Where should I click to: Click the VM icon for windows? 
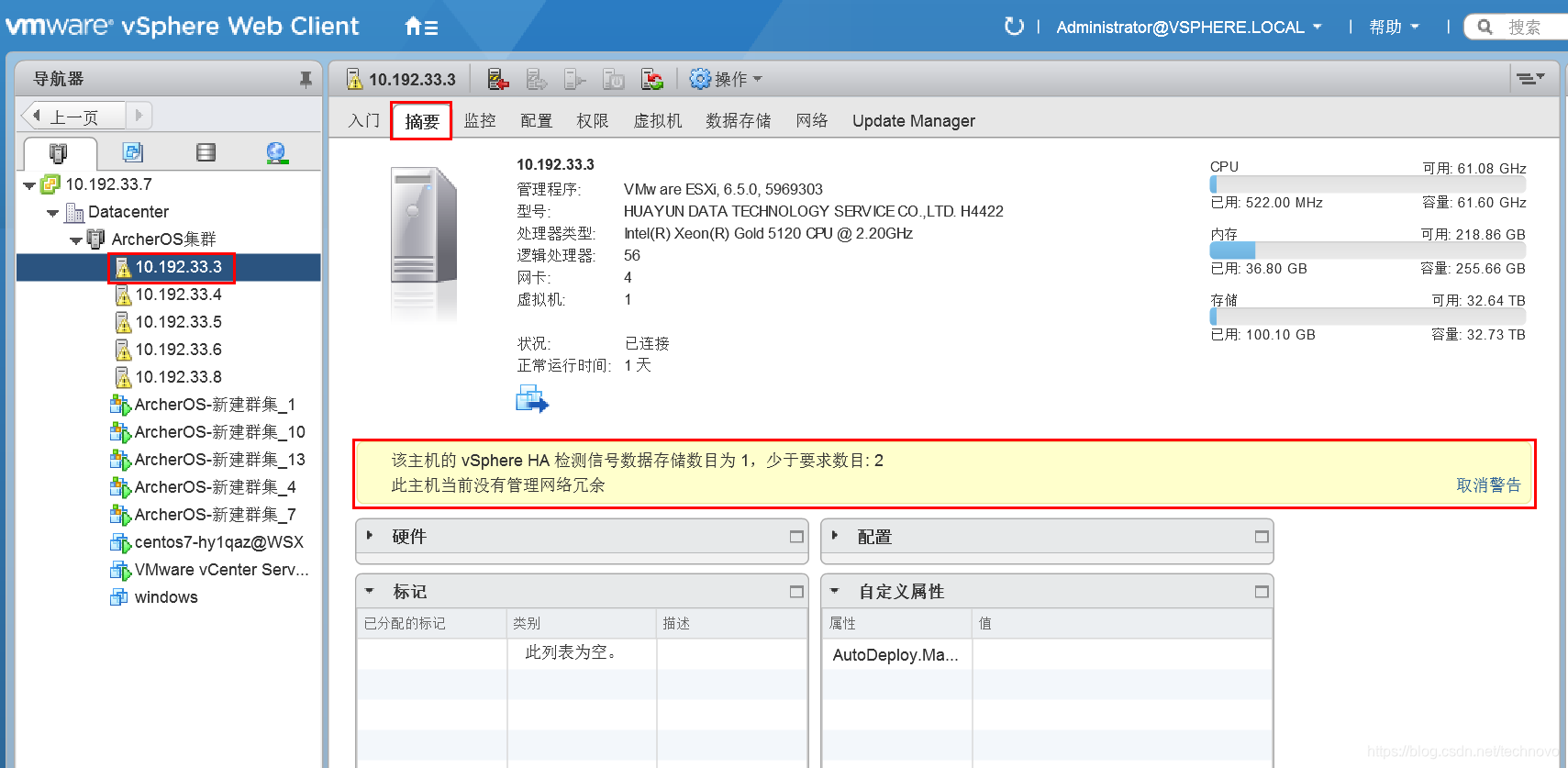(x=119, y=597)
